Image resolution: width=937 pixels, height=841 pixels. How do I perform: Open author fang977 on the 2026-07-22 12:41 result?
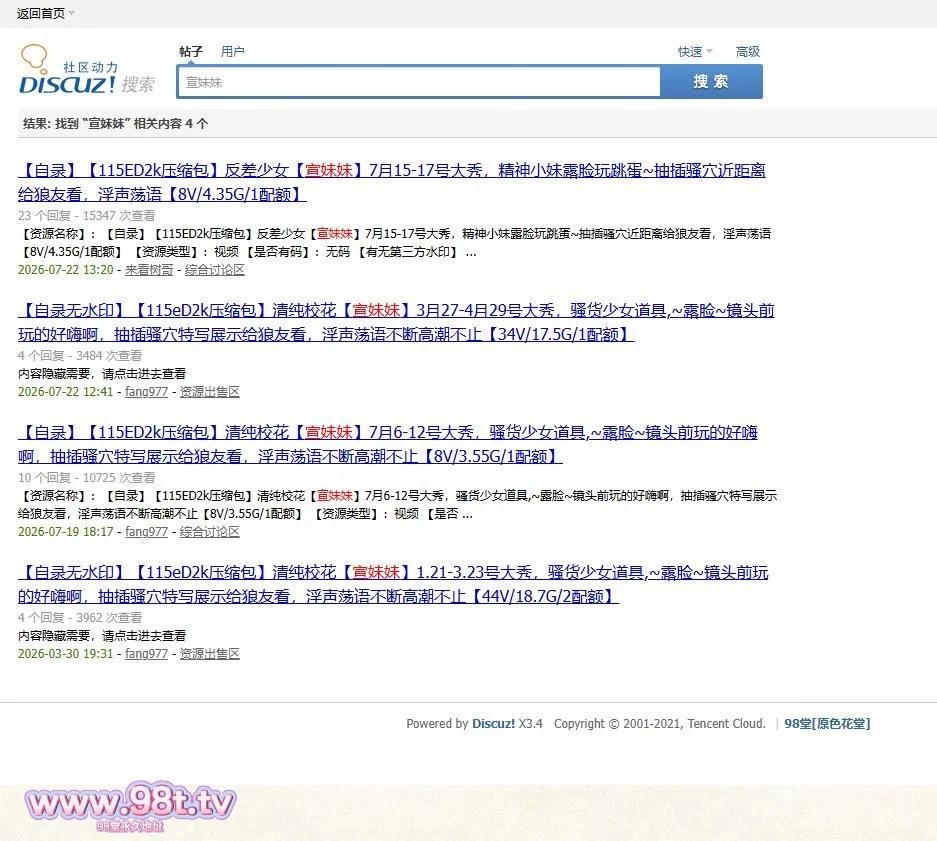[x=146, y=392]
